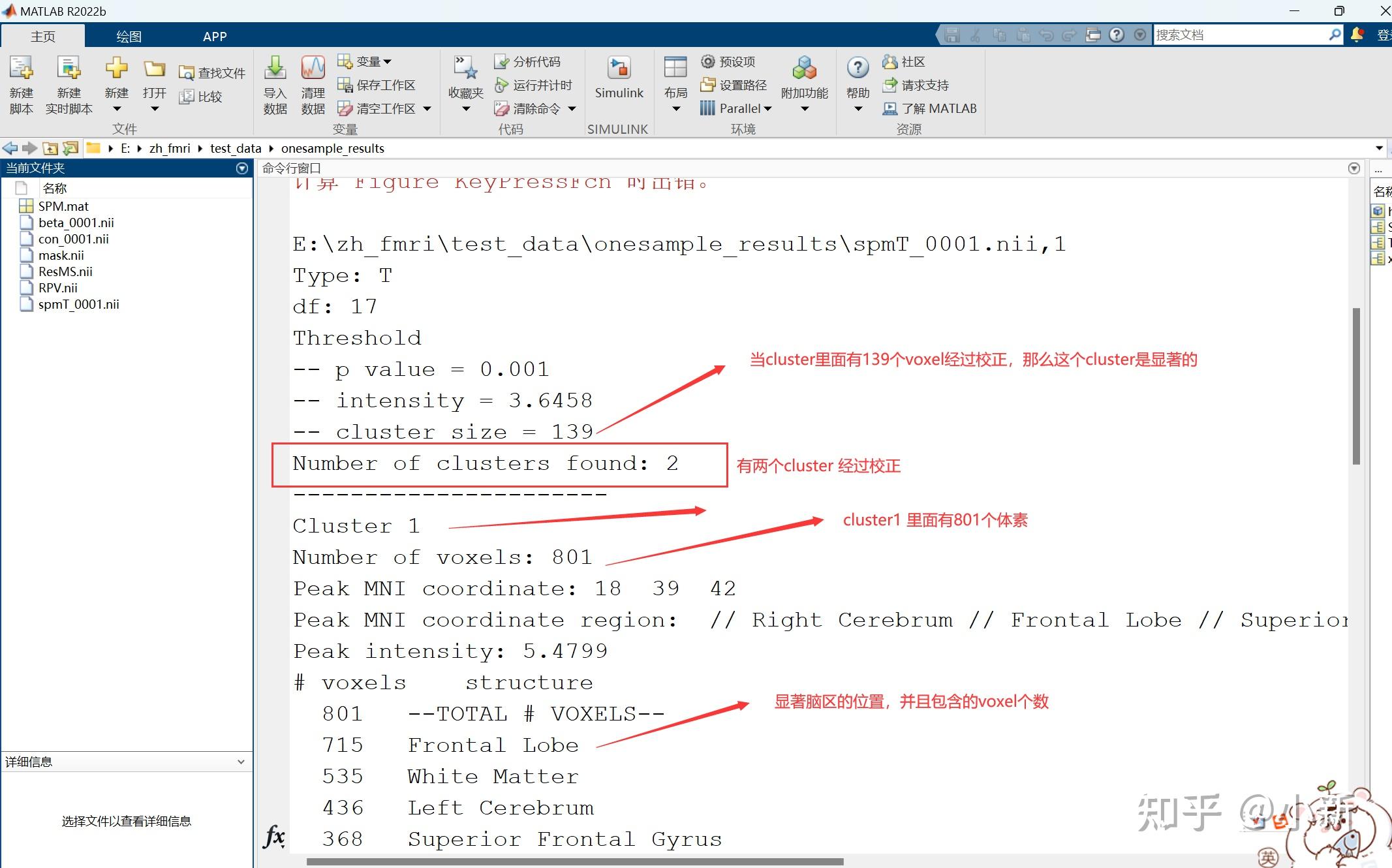Expand the Details panel chevron
Image resolution: width=1392 pixels, height=868 pixels.
(x=241, y=762)
